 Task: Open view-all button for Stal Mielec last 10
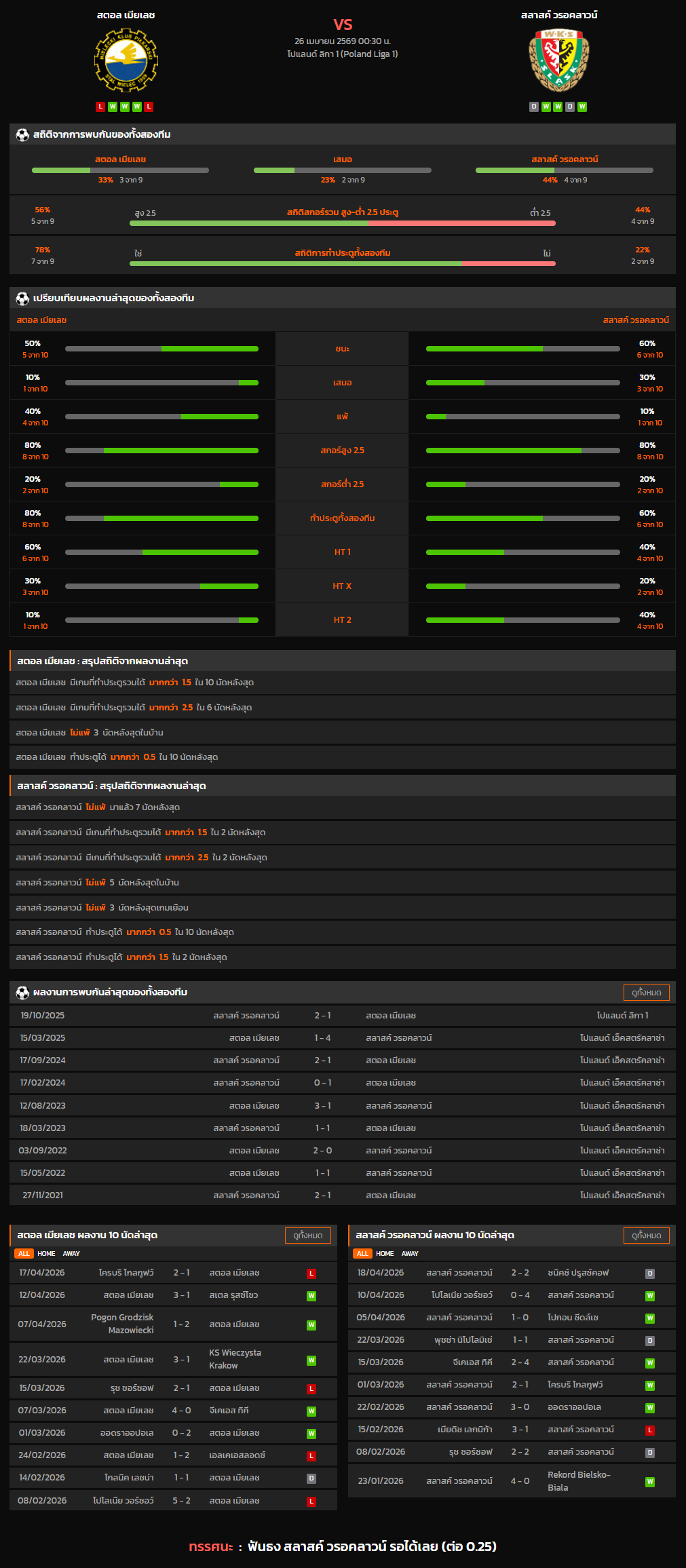click(307, 1236)
